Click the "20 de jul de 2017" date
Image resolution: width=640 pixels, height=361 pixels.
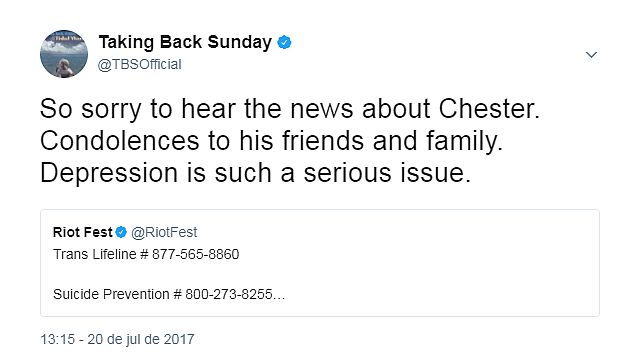pos(141,339)
